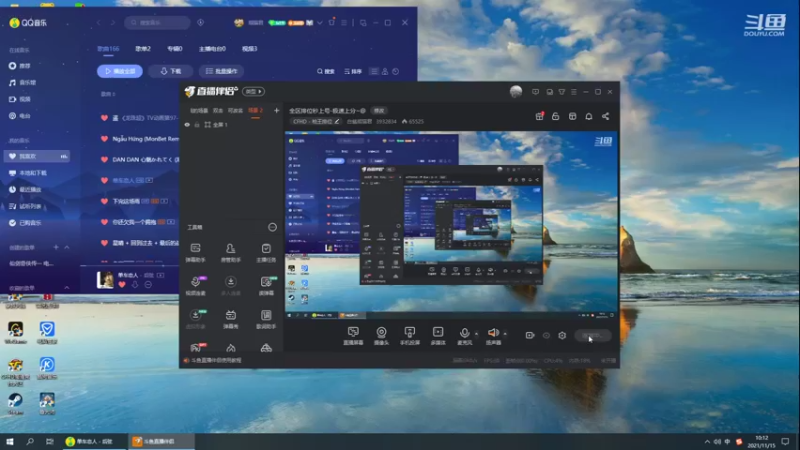Add 直播屏幕 screen capture source

(353, 336)
